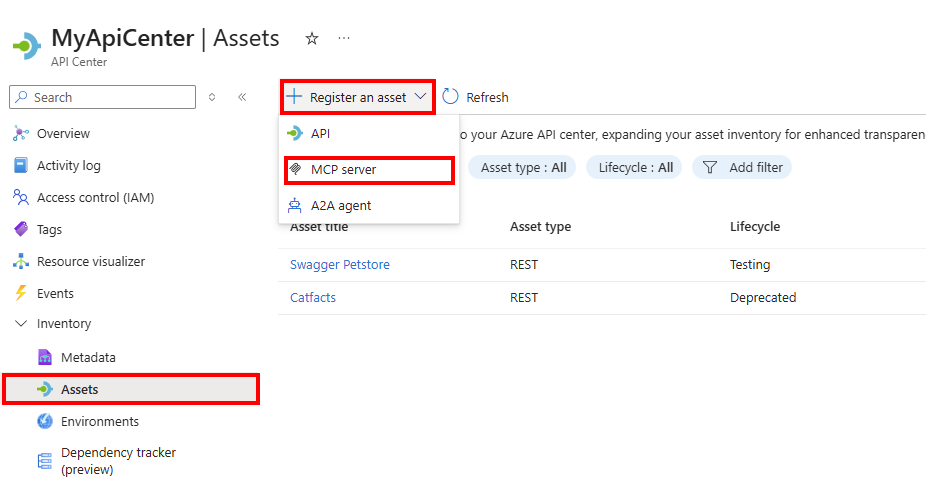Open the Swagger Petstore asset link
The height and width of the screenshot is (480, 926).
tap(340, 265)
